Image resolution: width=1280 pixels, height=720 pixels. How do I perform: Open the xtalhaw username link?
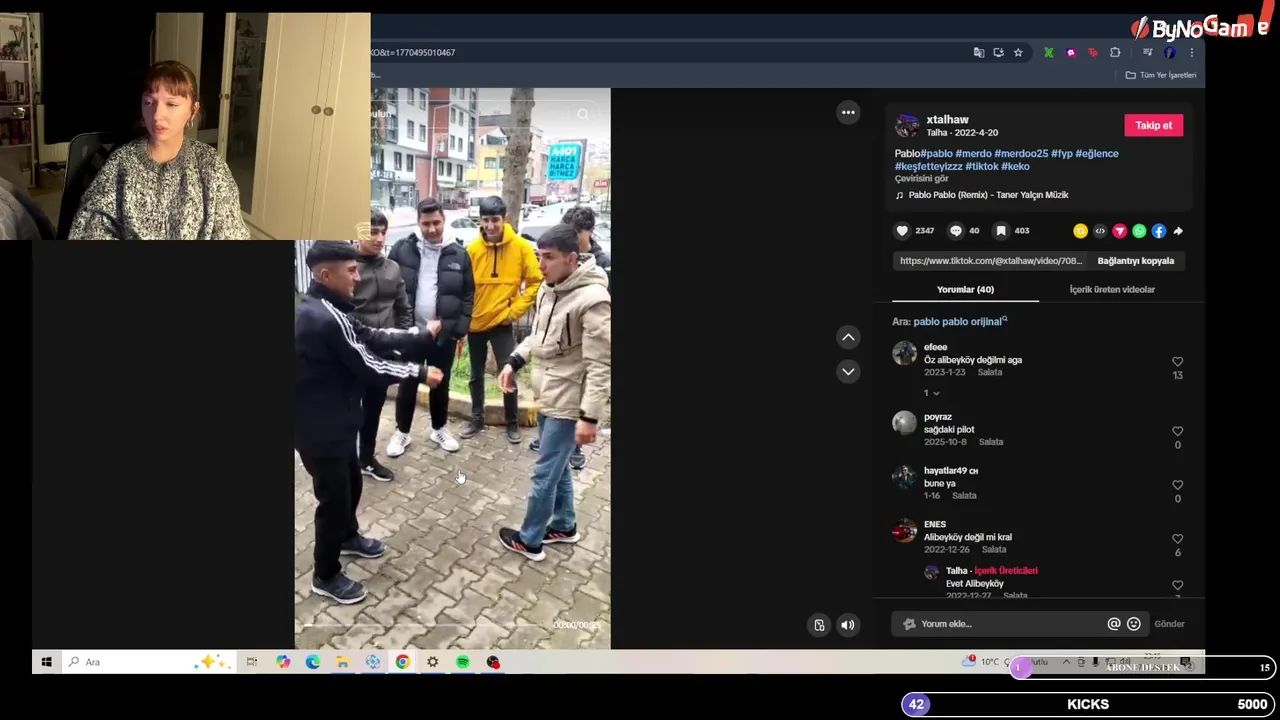coord(947,119)
